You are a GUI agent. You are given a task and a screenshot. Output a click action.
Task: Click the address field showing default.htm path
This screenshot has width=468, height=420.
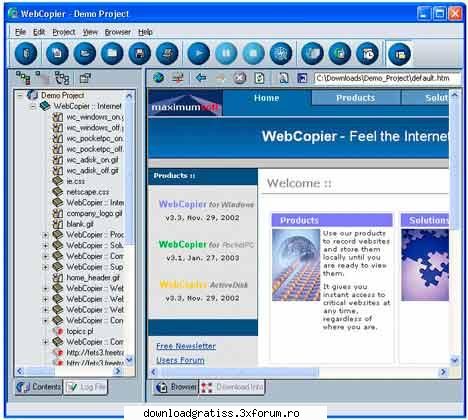387,78
